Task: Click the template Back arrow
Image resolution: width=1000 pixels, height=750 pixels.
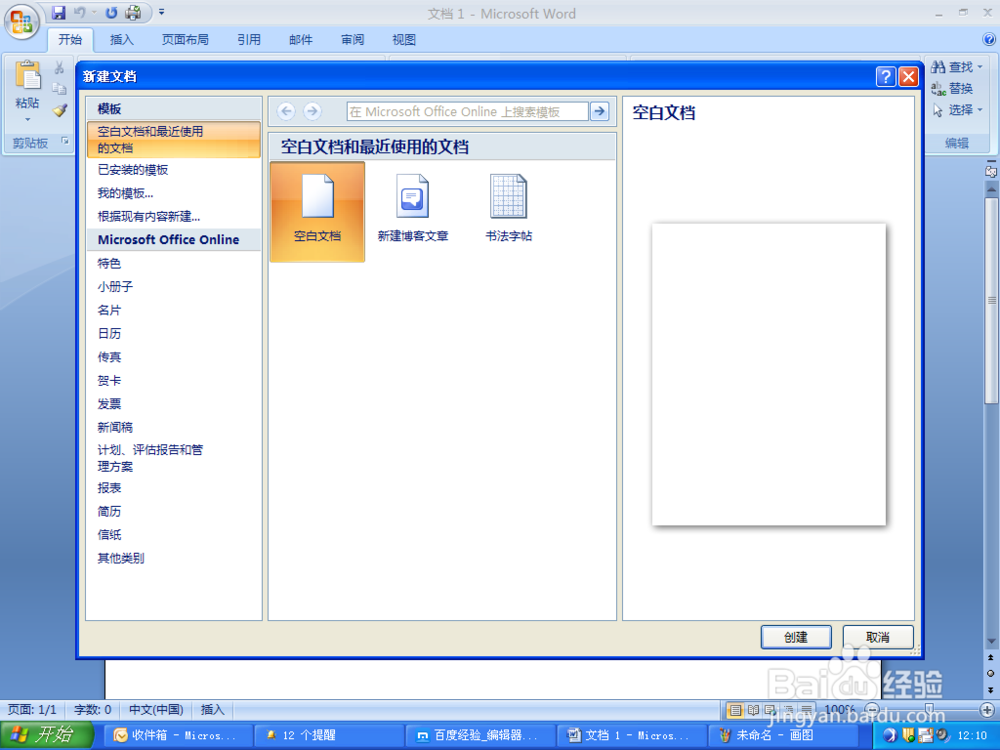Action: click(x=286, y=111)
